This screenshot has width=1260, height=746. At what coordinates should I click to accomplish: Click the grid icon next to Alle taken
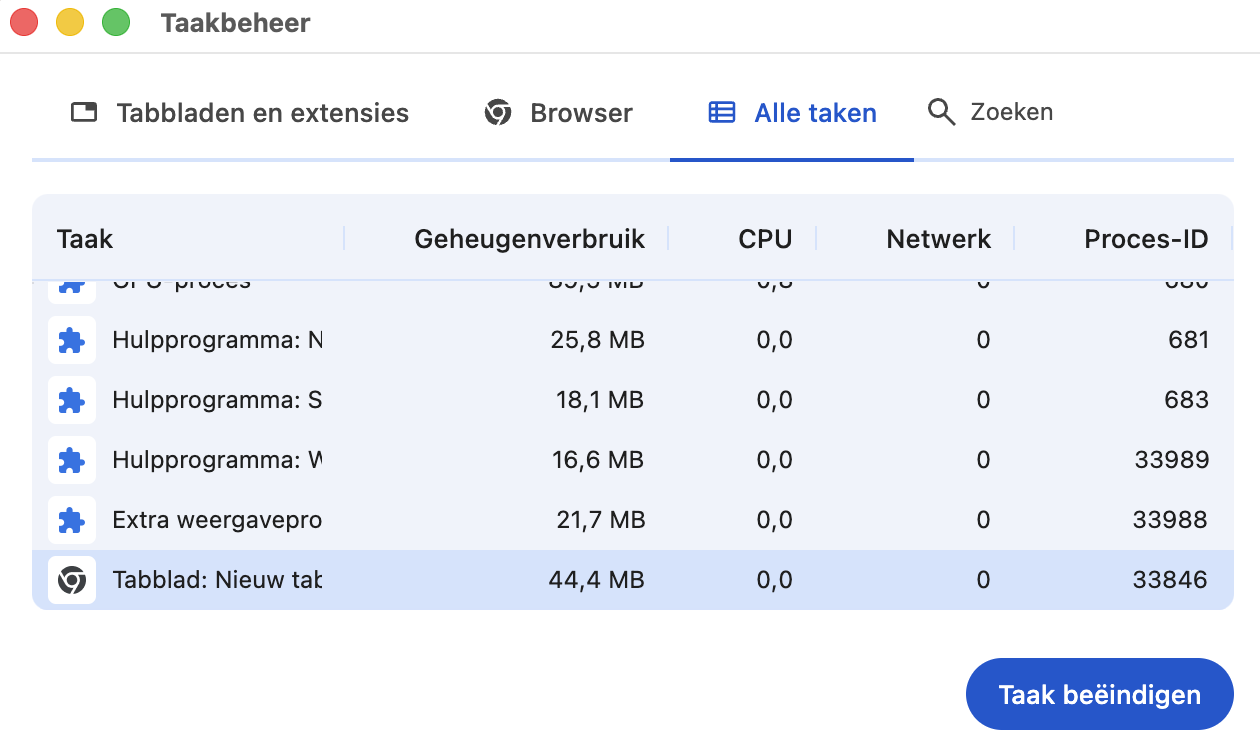[721, 112]
